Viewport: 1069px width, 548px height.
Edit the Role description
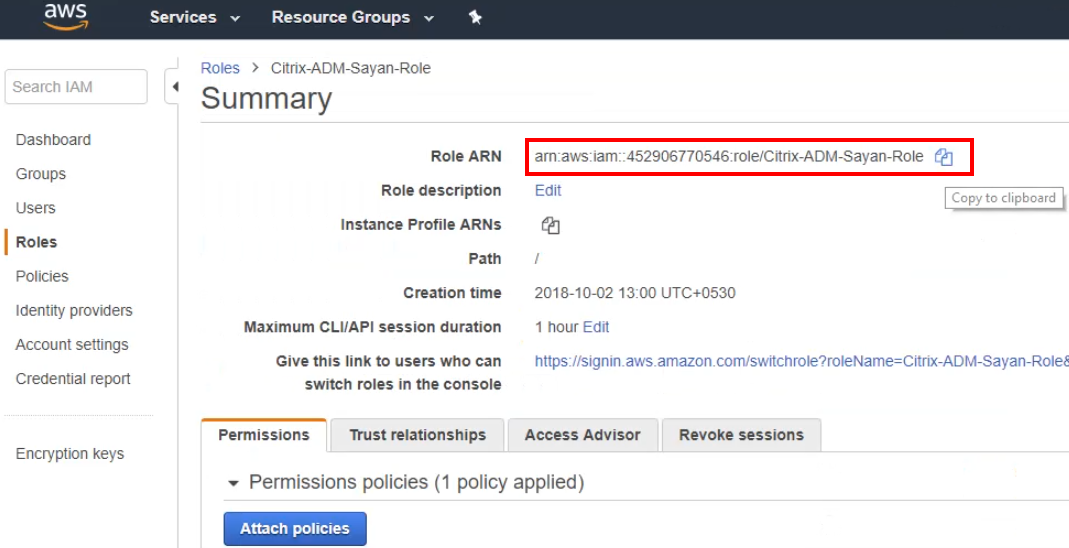(x=548, y=191)
